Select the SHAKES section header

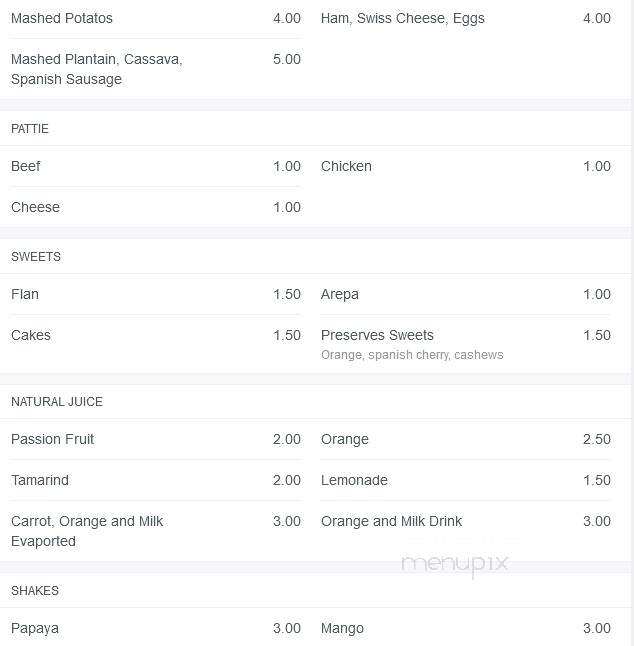tap(35, 591)
